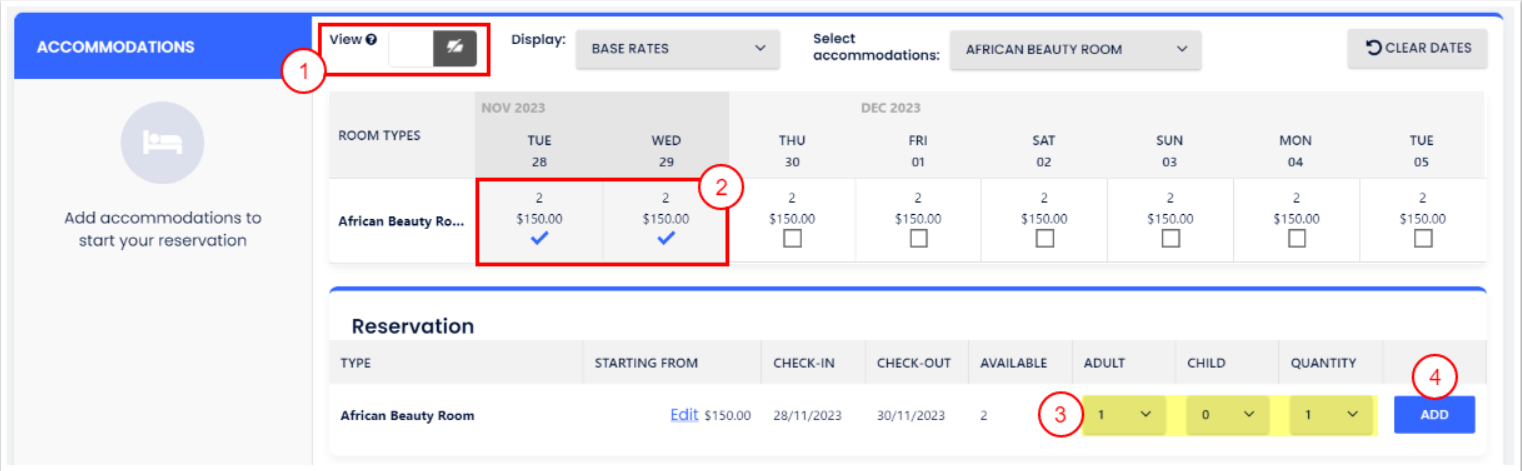Toggle the View switch dark side icon
The image size is (1522, 471).
pyautogui.click(x=454, y=48)
